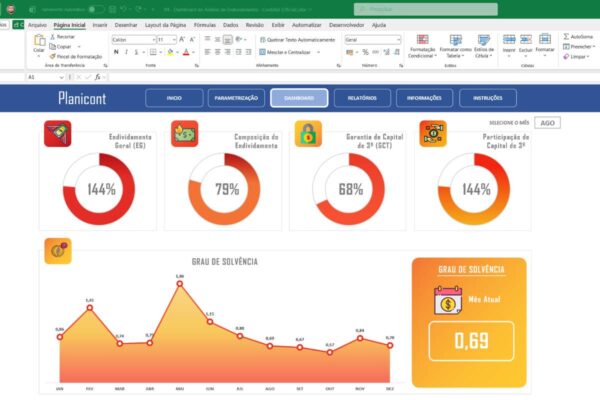Click the Excluir cells icon
The height and width of the screenshot is (400, 600).
pos(526,39)
